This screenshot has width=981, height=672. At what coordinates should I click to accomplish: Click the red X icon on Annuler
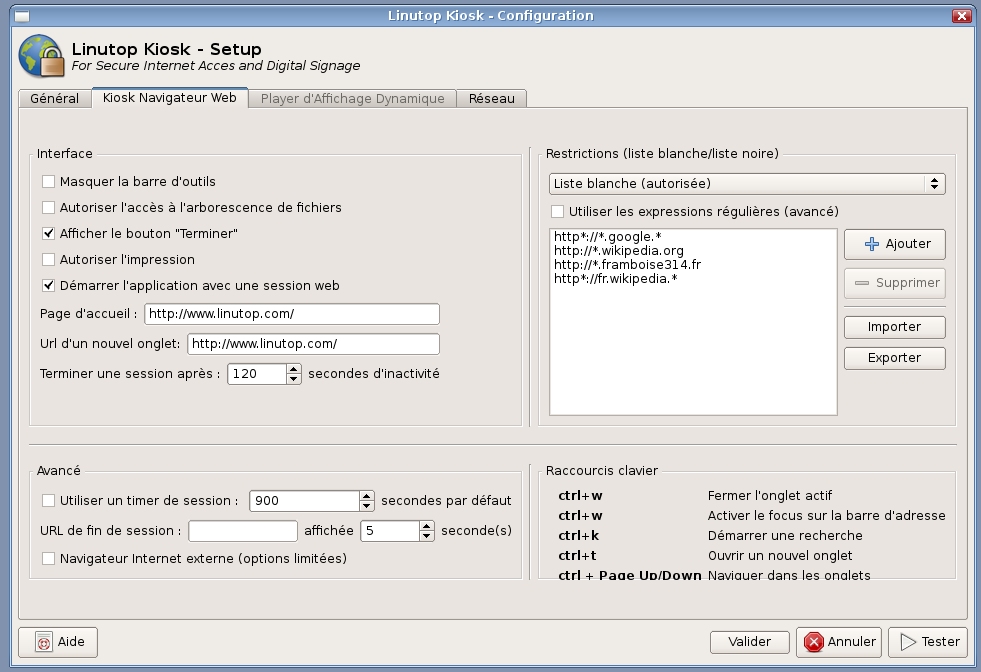pyautogui.click(x=813, y=642)
